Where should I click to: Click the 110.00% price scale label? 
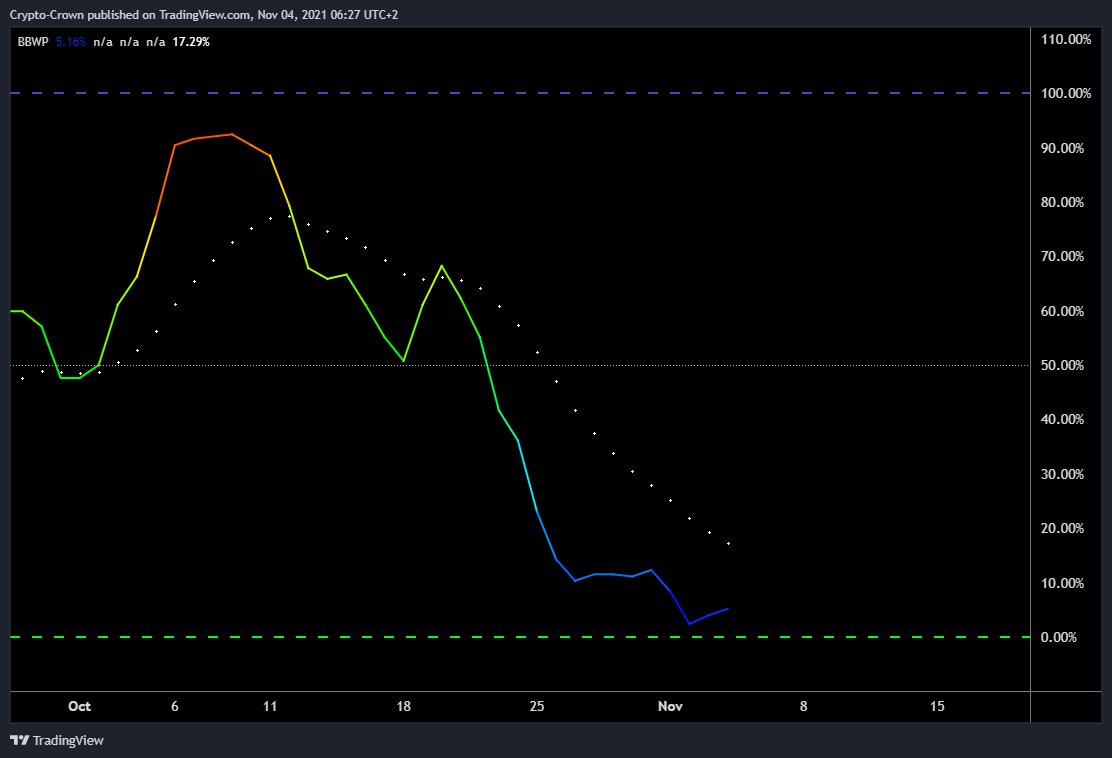tap(1066, 39)
